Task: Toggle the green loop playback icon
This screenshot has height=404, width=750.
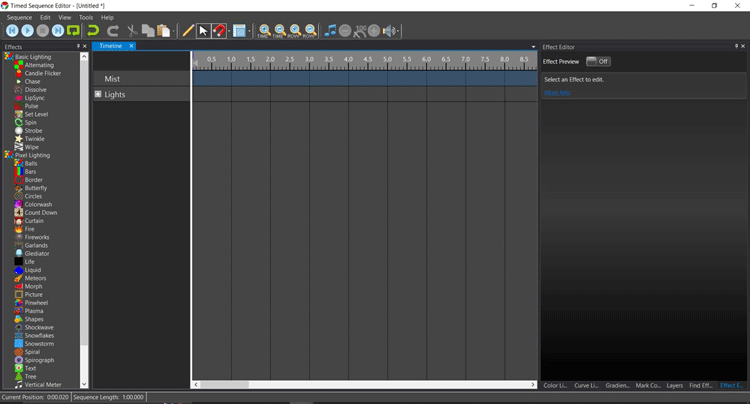Action: point(73,31)
